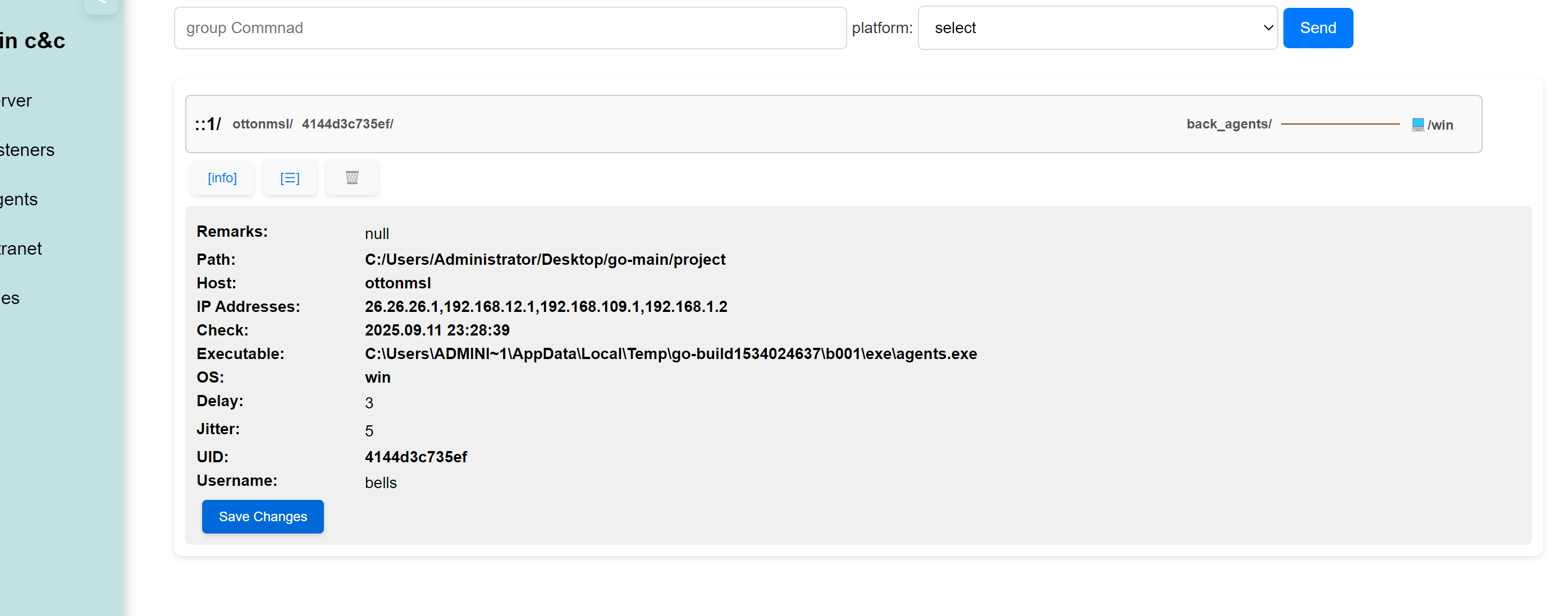Go to Listeners in the sidebar
1568x616 pixels.
coord(28,150)
